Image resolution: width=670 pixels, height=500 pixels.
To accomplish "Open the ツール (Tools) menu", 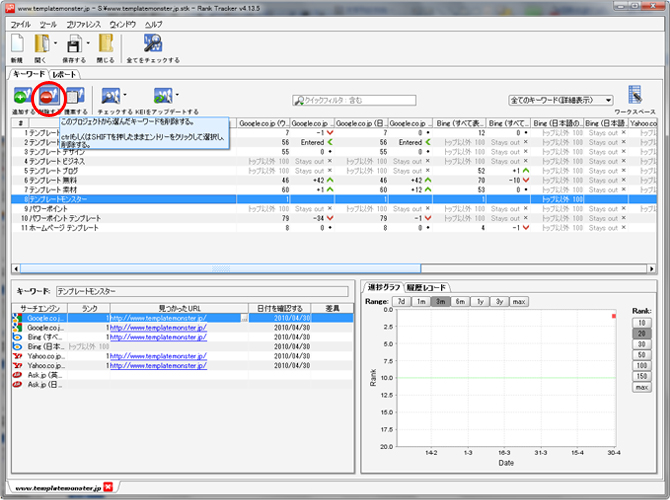I will click(48, 24).
